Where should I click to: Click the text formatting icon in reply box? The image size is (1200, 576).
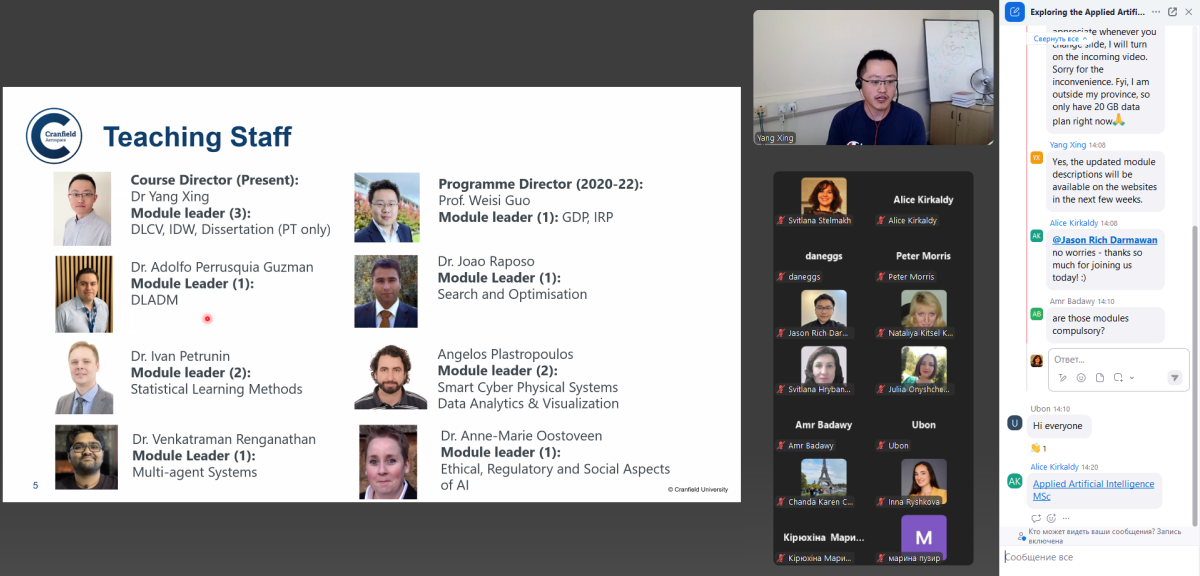1063,378
